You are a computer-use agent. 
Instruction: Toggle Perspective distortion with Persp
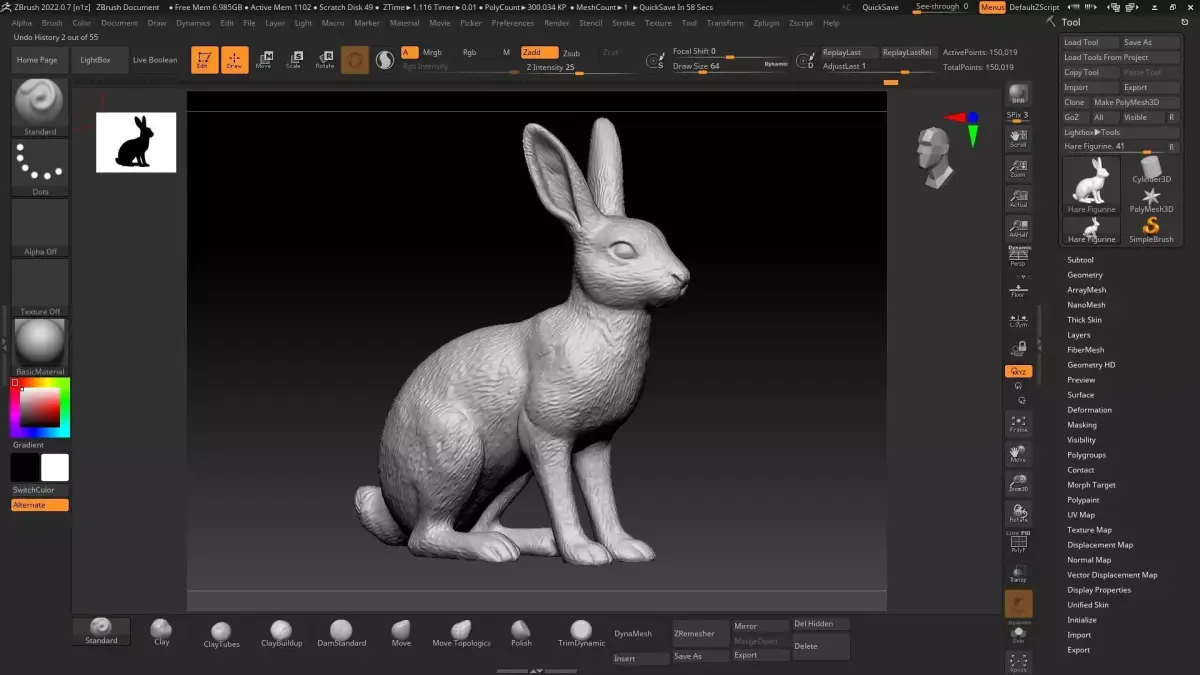click(1018, 257)
